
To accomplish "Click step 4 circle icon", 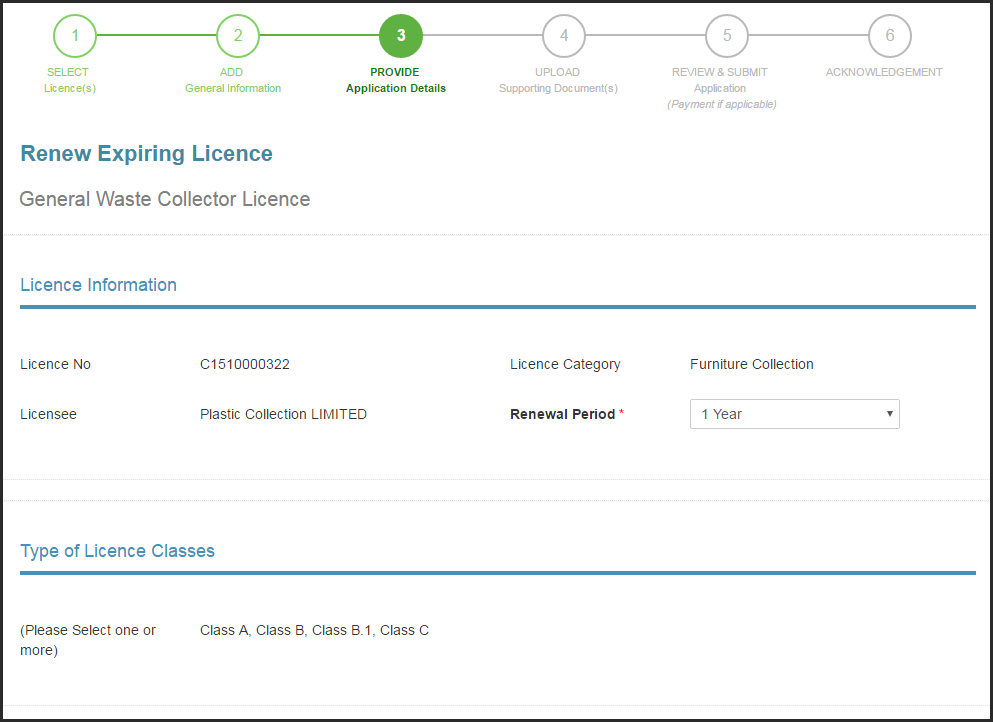I will coord(564,35).
